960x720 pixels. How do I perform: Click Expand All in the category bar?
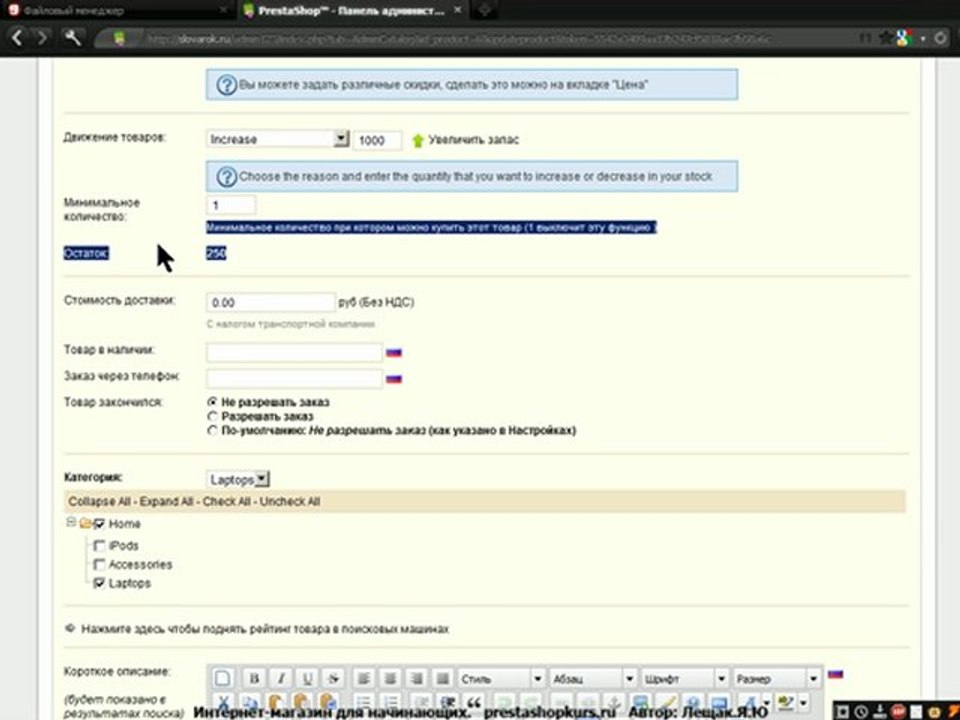point(167,501)
